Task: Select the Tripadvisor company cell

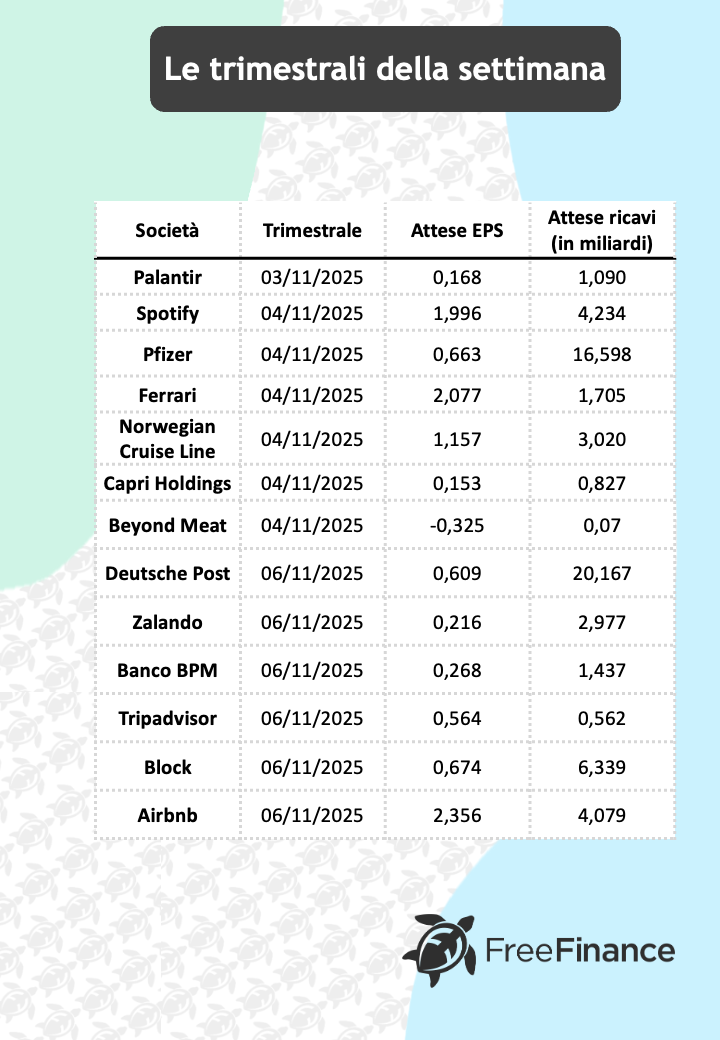Action: click(167, 719)
